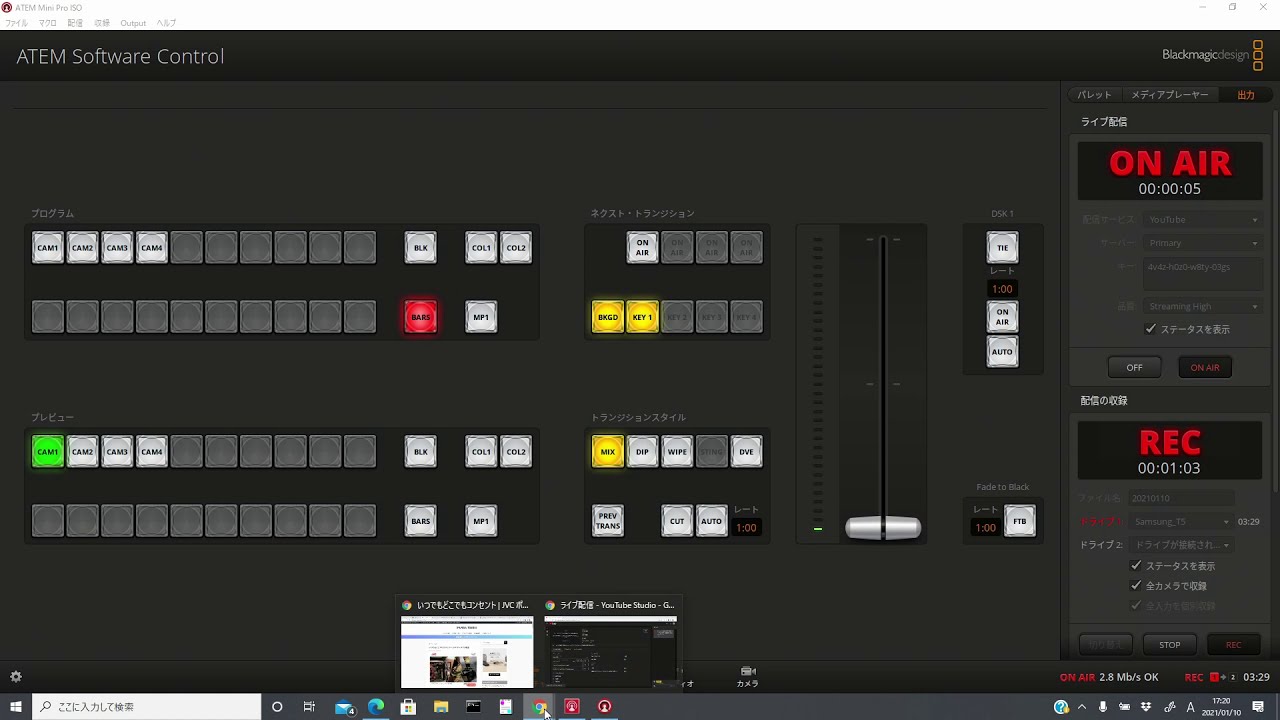
Task: Uncheck record status display checkbox
Action: (x=1136, y=566)
